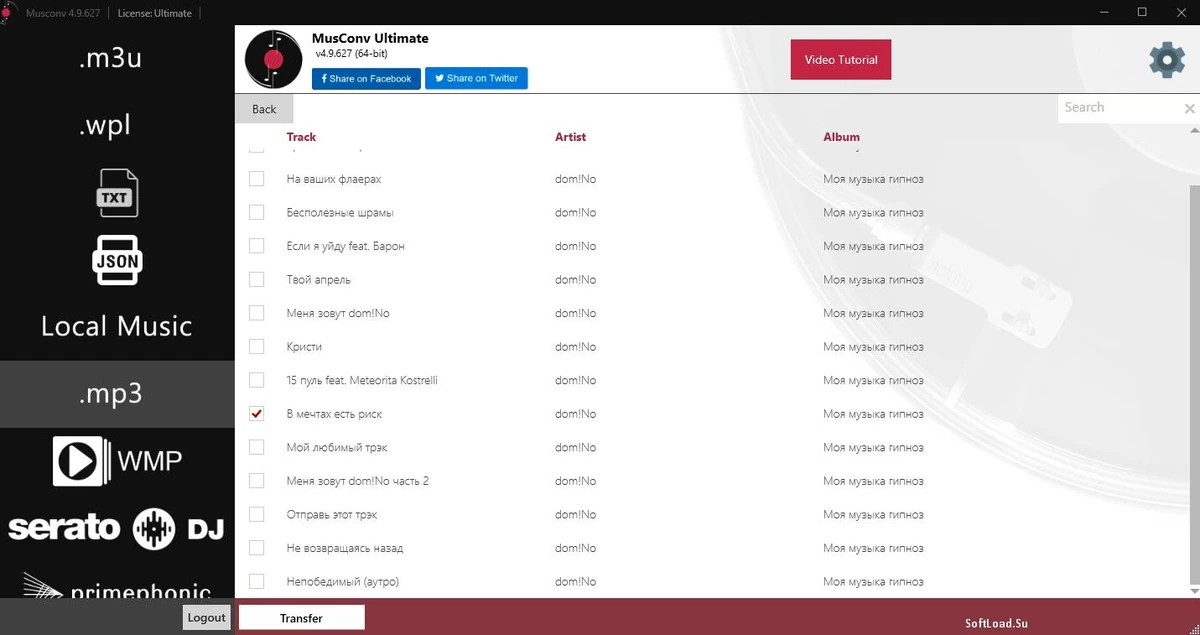This screenshot has width=1200, height=635.
Task: Click artist dom!No in Кристи row
Action: tap(575, 347)
